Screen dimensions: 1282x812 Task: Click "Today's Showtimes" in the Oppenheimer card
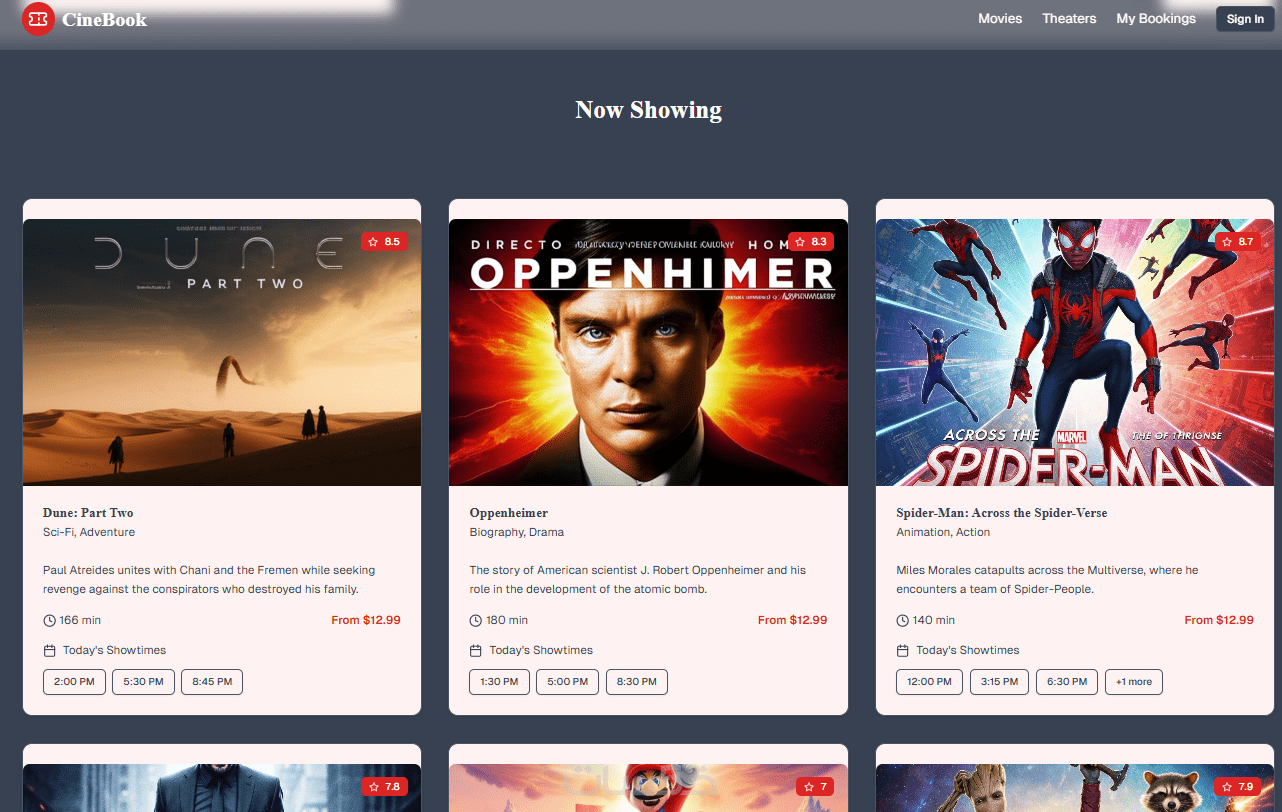pyautogui.click(x=541, y=650)
